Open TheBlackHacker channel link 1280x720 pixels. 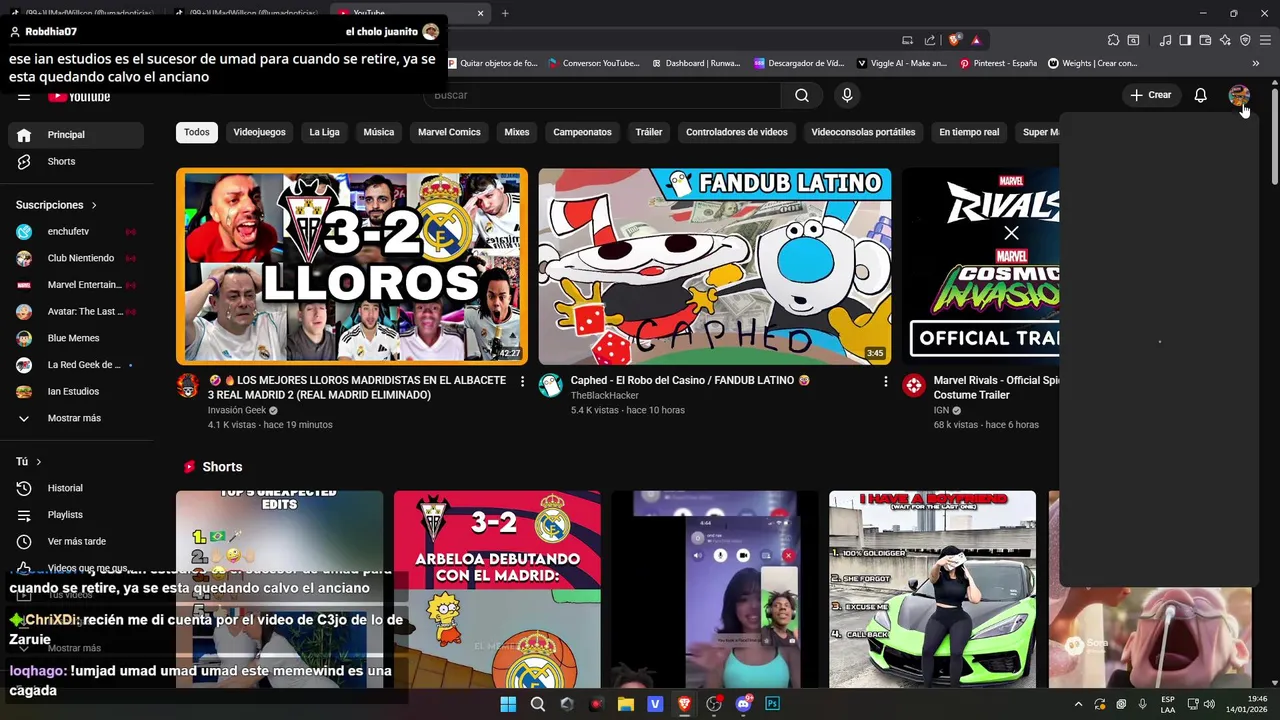click(x=605, y=396)
